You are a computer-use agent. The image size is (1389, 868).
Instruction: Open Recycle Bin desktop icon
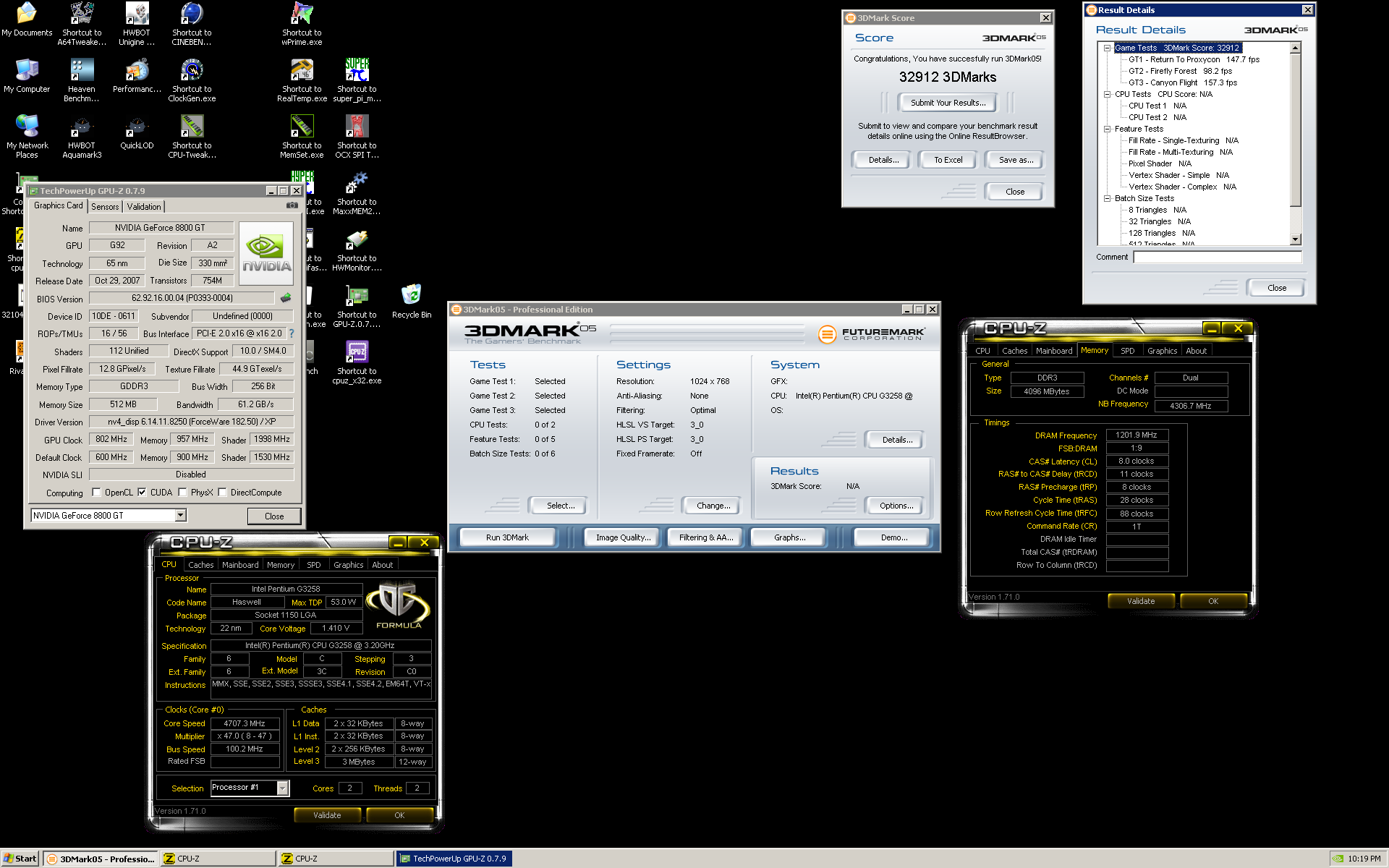(x=412, y=302)
